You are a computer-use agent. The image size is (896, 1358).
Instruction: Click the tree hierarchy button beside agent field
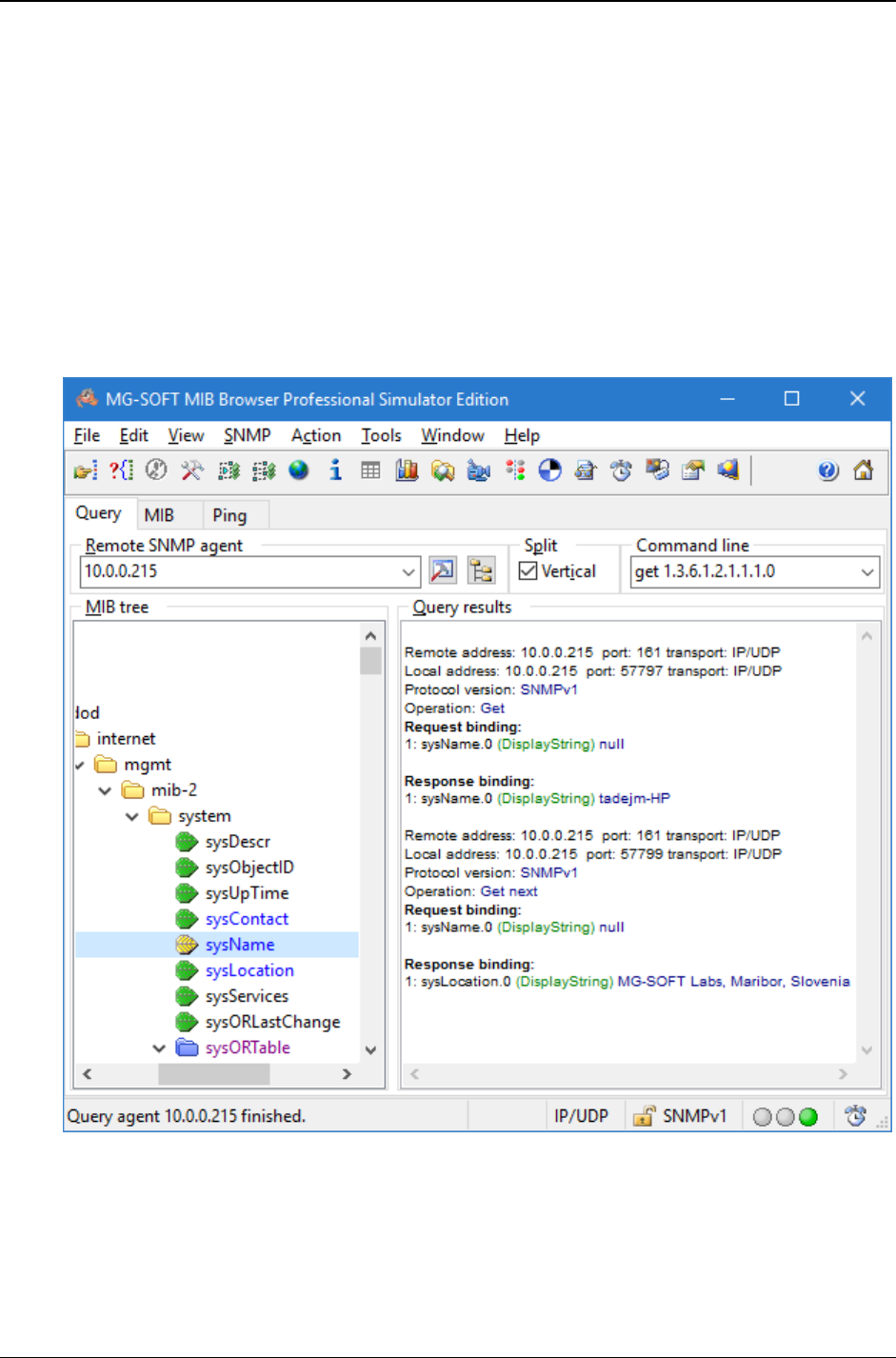coord(482,570)
